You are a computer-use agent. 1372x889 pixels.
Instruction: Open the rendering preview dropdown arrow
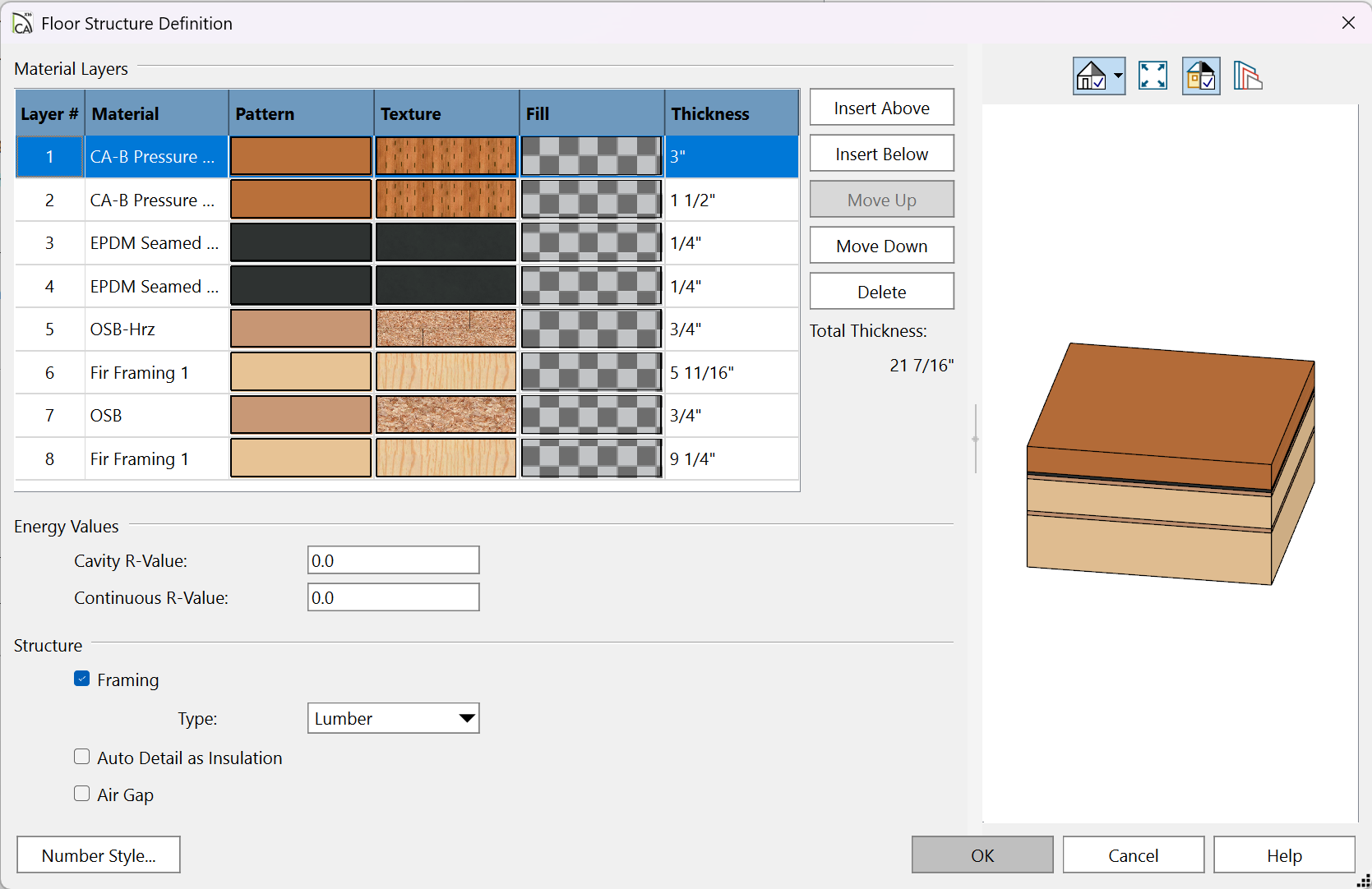tap(1118, 76)
